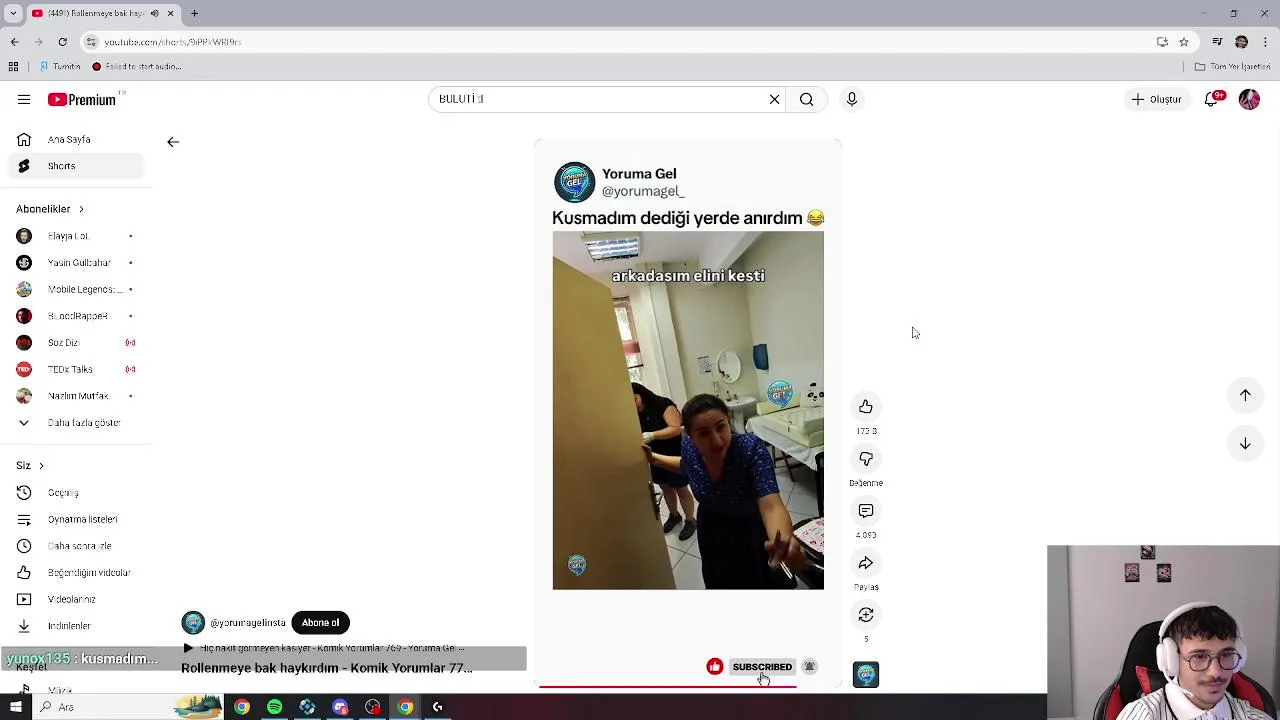Open the Windows Start menu
Image resolution: width=1280 pixels, height=720 pixels.
tap(16, 707)
